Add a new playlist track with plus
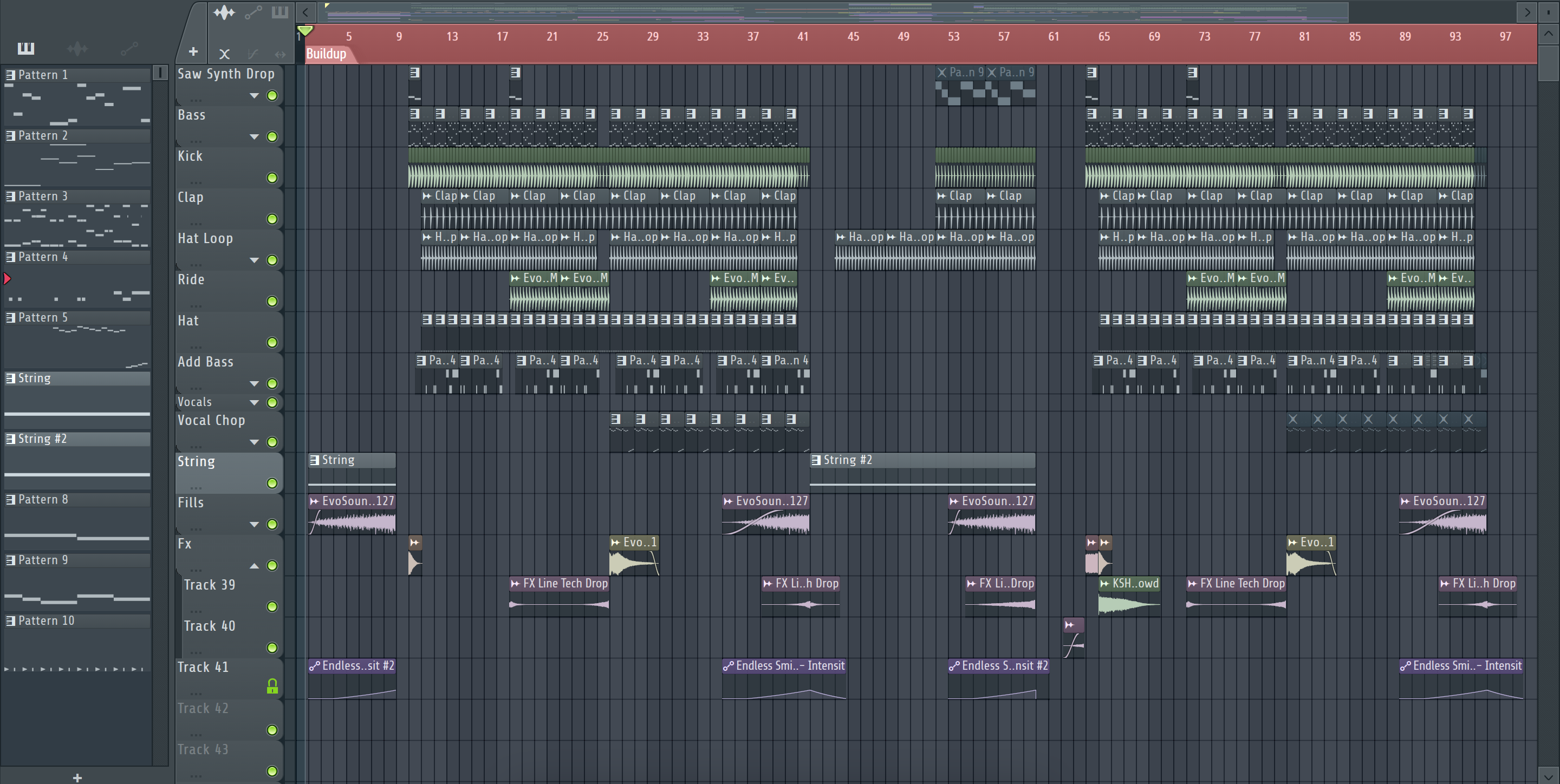This screenshot has height=784, width=1560. (x=193, y=52)
